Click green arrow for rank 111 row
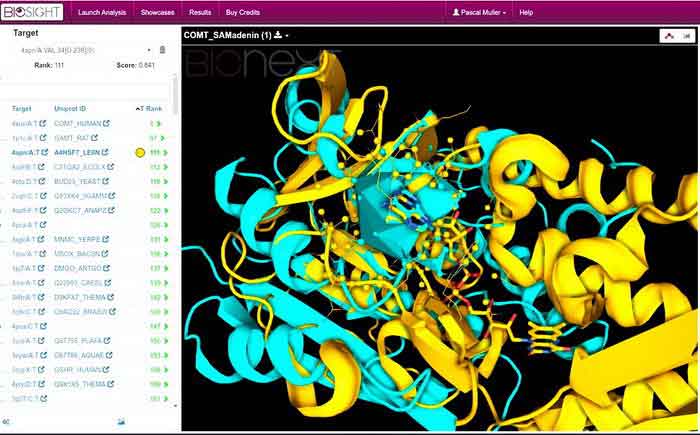The width and height of the screenshot is (700, 435). 165,152
